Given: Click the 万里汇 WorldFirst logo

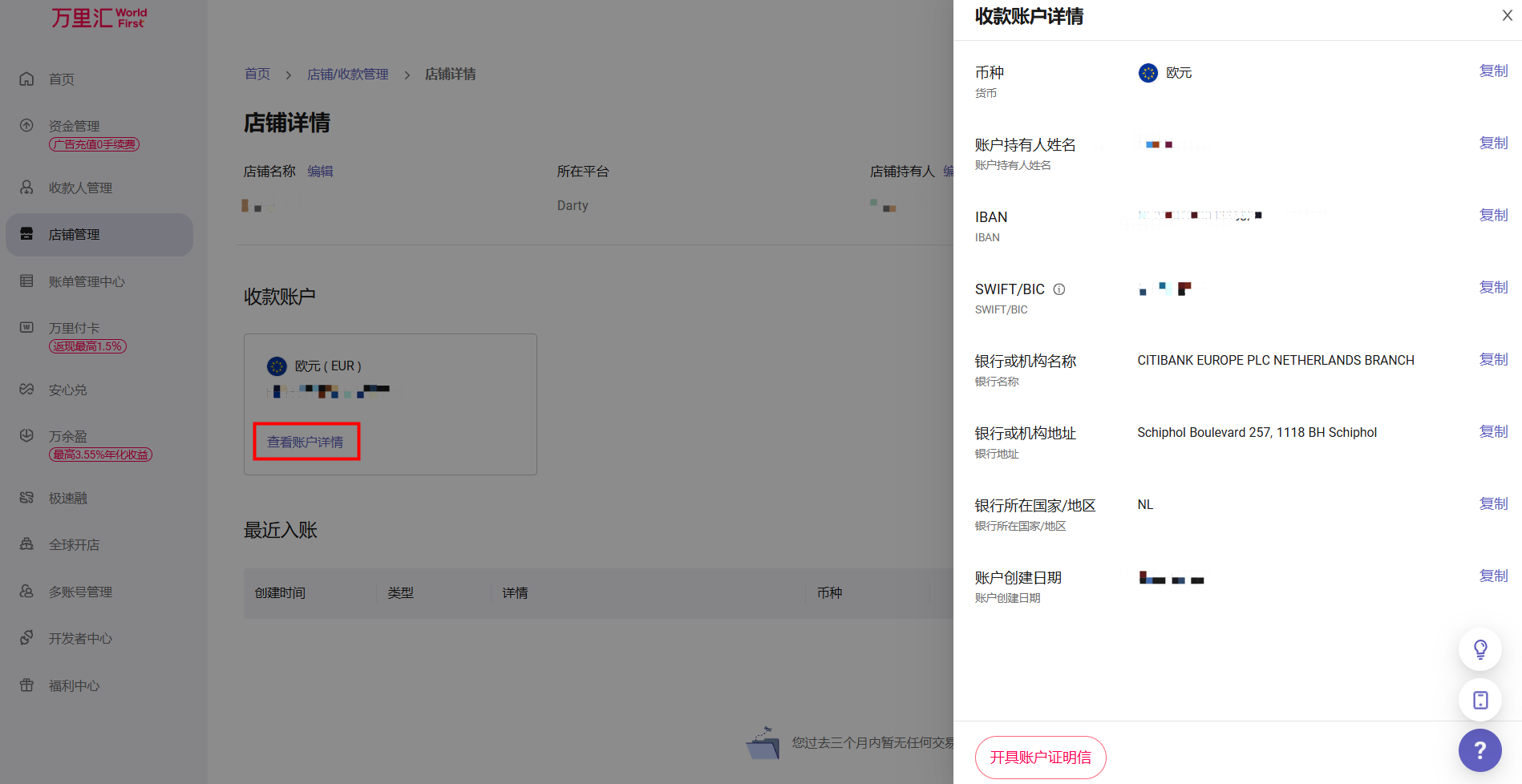Looking at the screenshot, I should (99, 18).
